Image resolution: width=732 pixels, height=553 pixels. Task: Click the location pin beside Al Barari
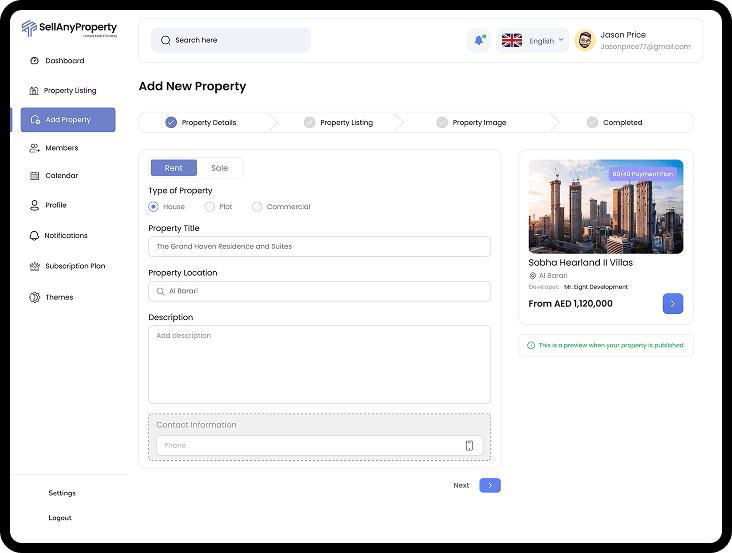(533, 276)
